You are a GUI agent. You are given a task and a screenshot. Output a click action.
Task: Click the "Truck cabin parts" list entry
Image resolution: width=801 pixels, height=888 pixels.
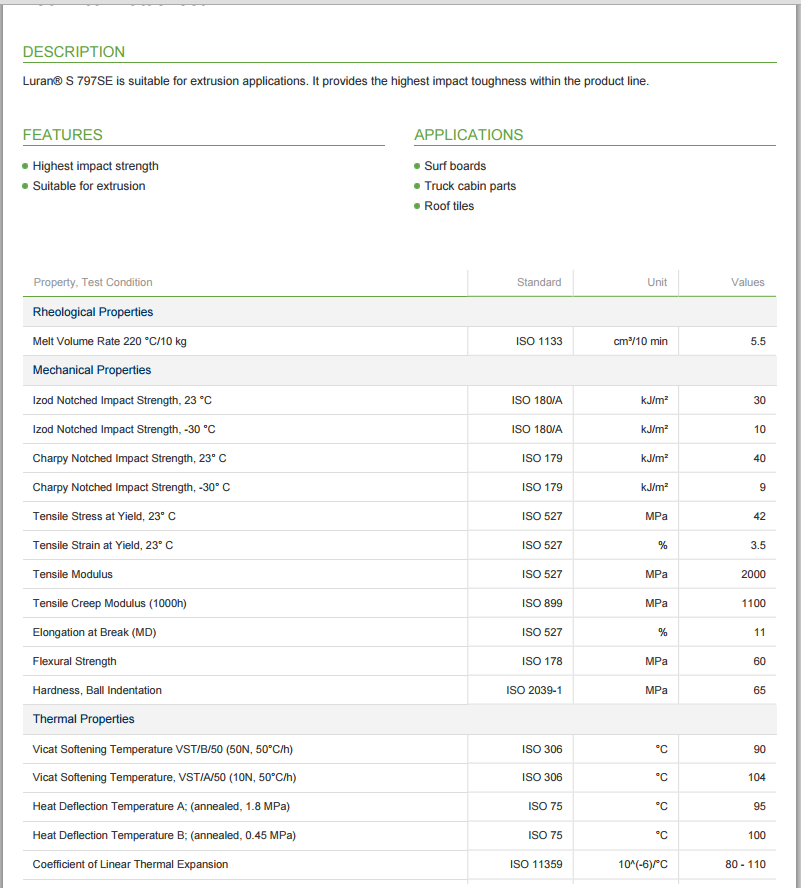tap(470, 186)
